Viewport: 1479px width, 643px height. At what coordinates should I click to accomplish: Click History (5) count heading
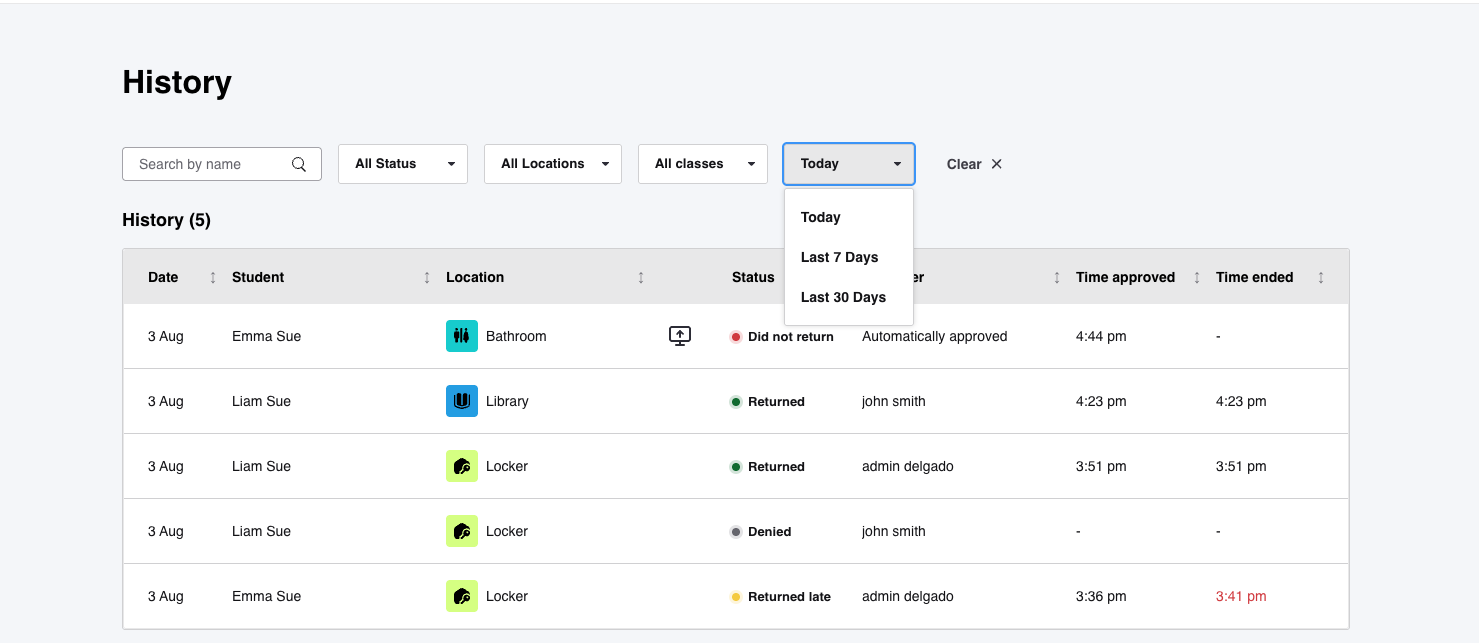[166, 220]
